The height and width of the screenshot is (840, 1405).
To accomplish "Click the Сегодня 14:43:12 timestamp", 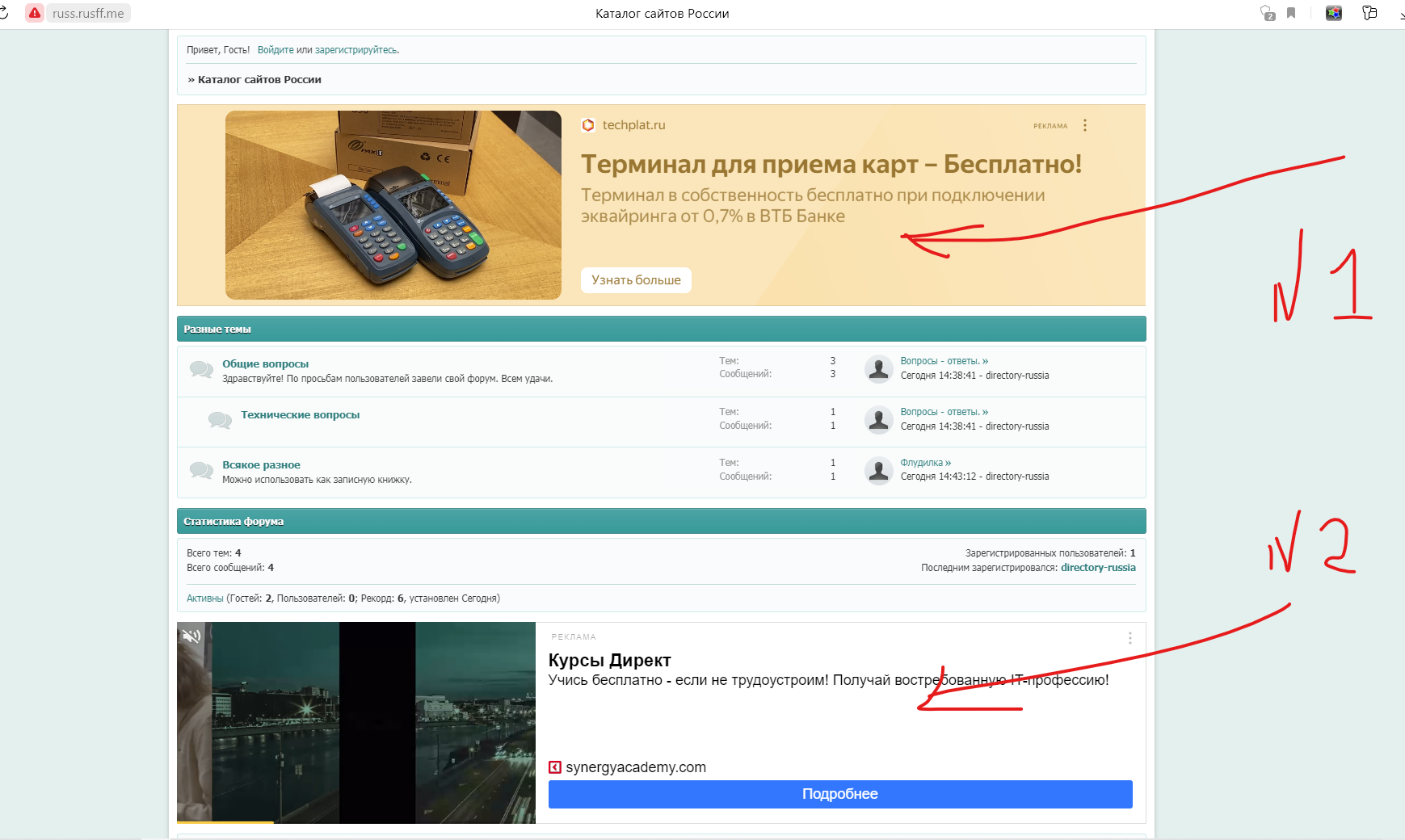I will 938,477.
